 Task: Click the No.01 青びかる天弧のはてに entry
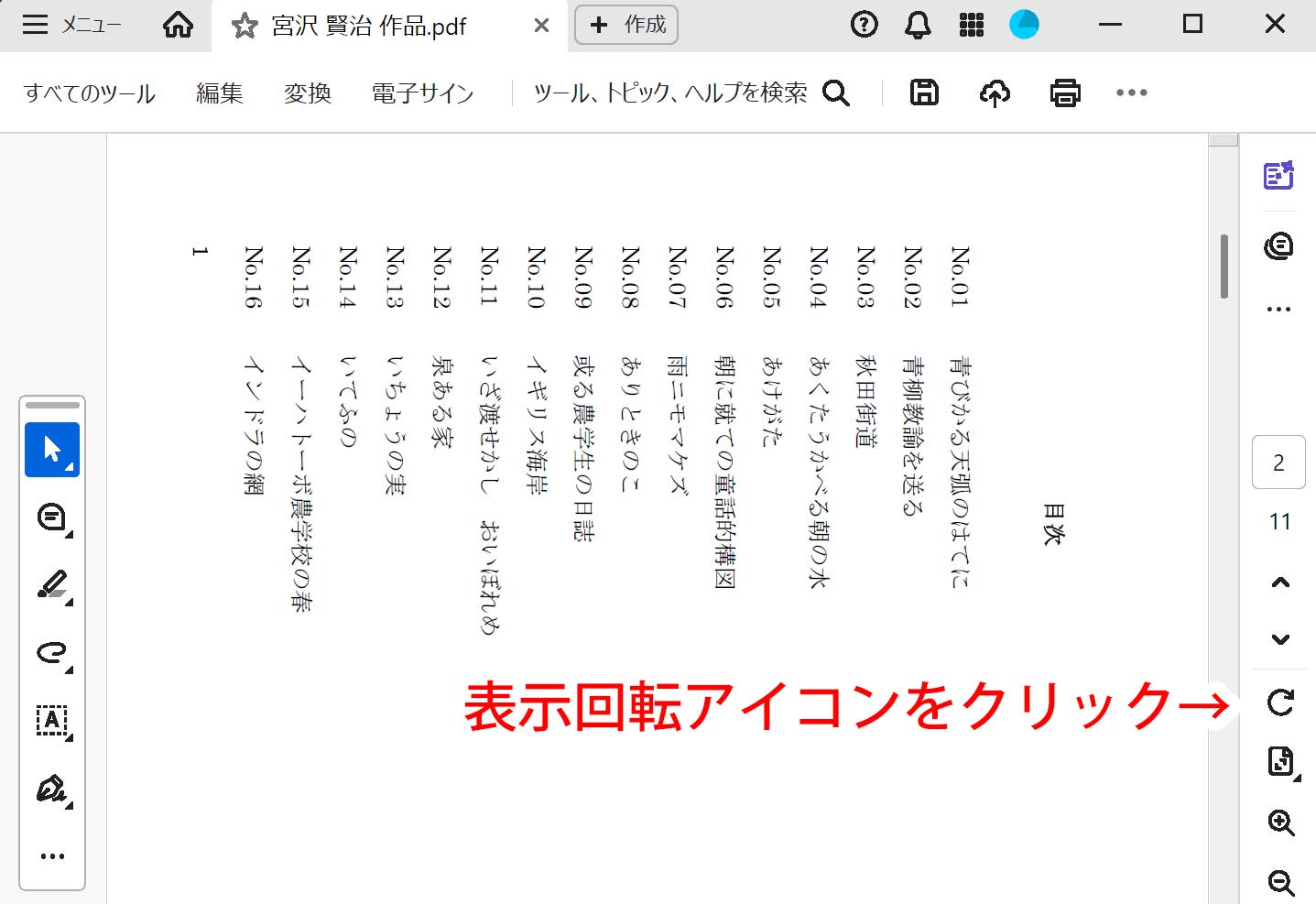tap(959, 417)
